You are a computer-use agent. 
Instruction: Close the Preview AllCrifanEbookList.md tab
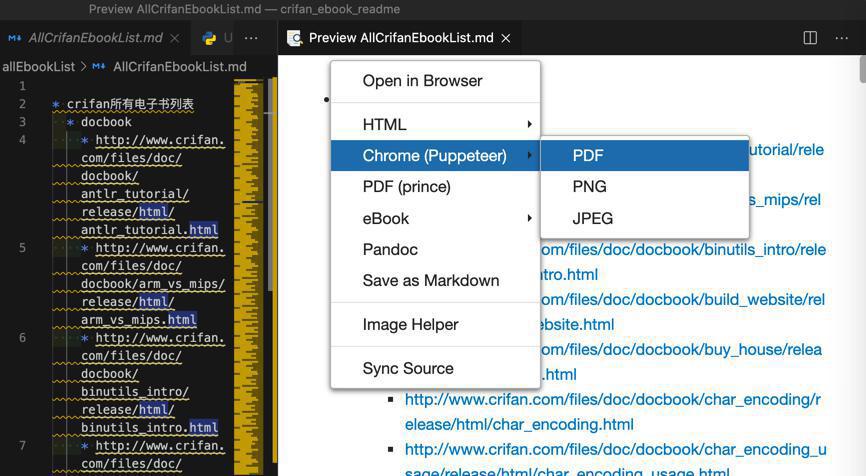point(505,38)
